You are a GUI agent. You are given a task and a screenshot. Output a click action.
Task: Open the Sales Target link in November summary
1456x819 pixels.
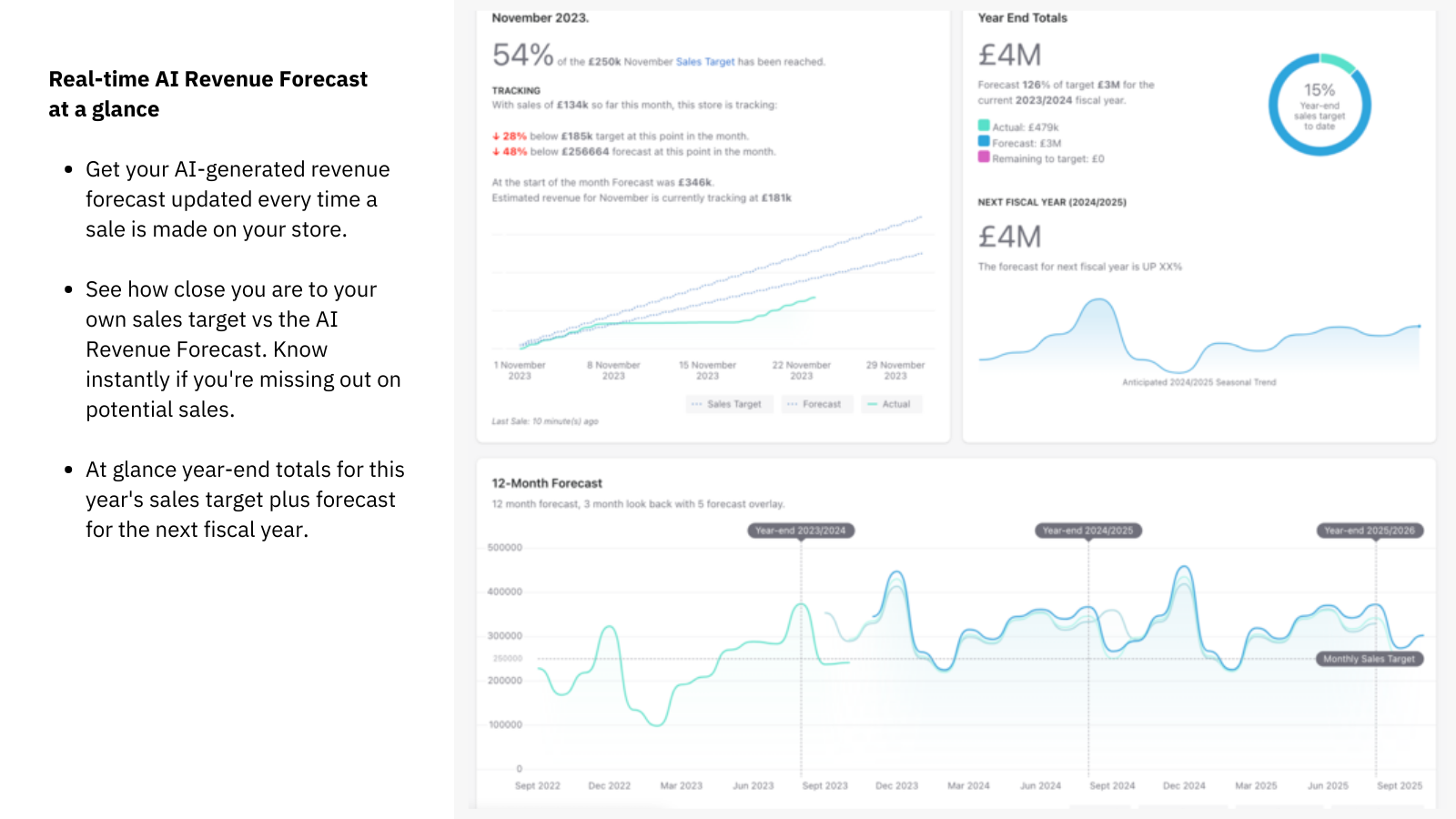pos(704,62)
